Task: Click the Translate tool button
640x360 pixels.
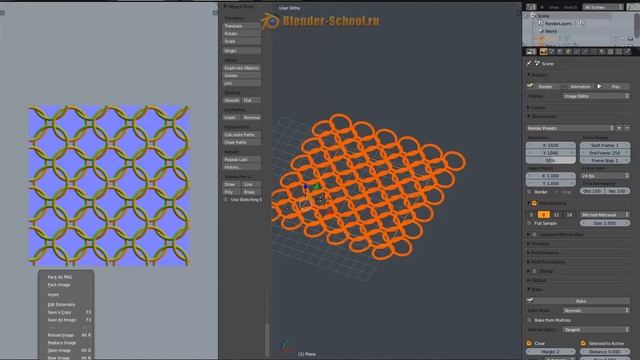Action: tap(242, 26)
